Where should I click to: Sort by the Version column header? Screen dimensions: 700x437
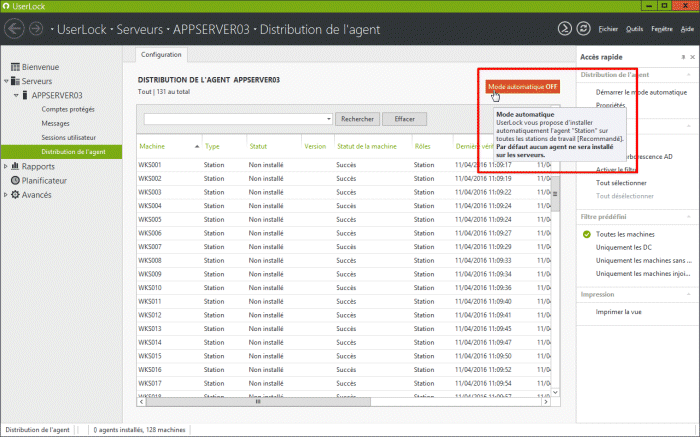(x=315, y=146)
